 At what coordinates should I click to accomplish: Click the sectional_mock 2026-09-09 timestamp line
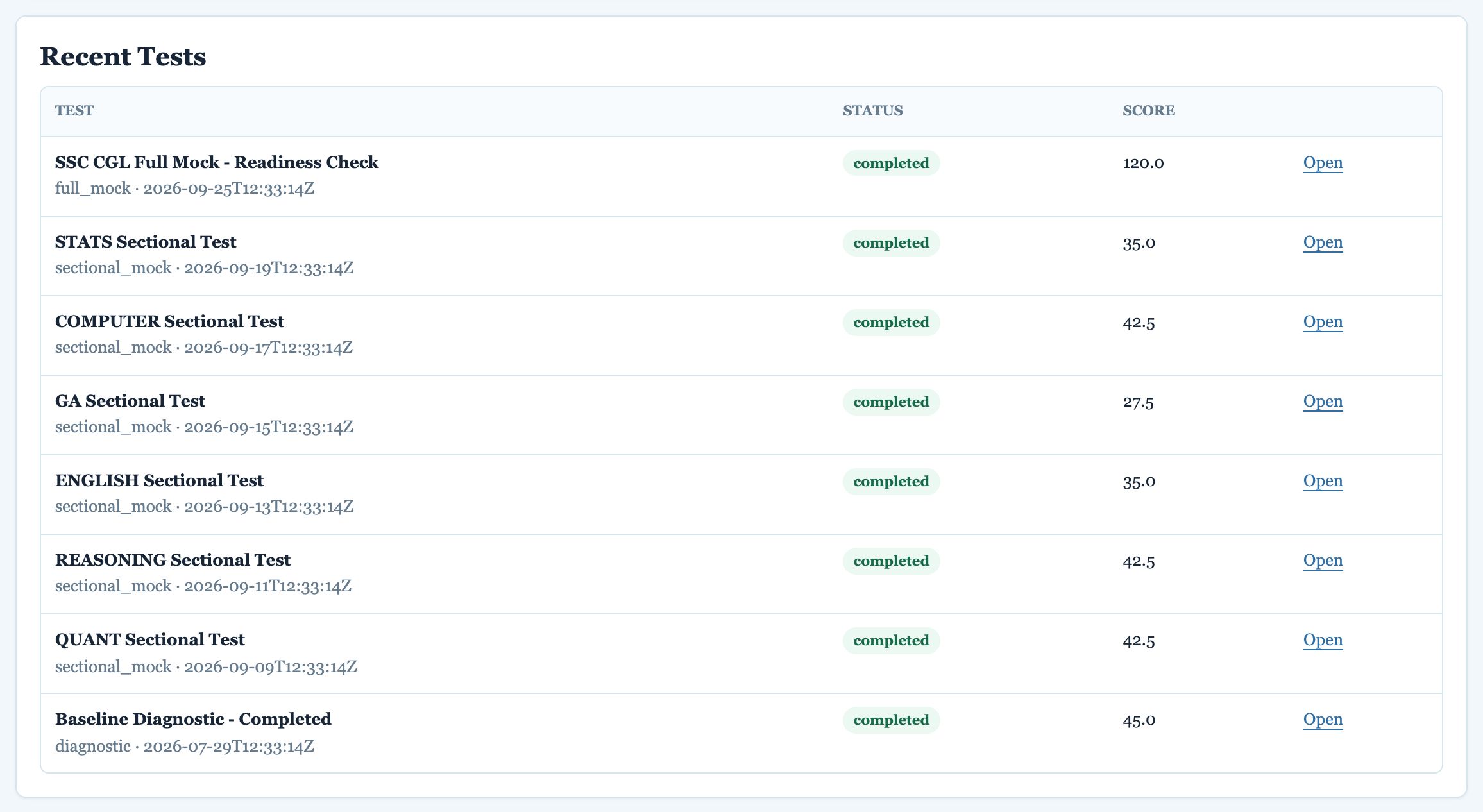206,667
